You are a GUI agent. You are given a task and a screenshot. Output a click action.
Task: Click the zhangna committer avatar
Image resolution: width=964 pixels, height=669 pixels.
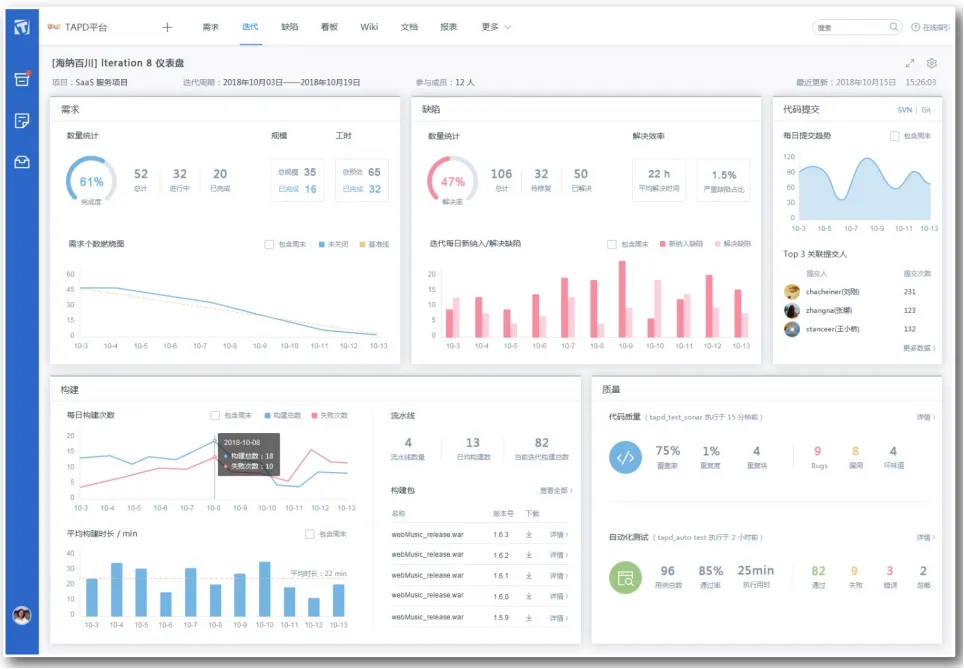[x=792, y=310]
